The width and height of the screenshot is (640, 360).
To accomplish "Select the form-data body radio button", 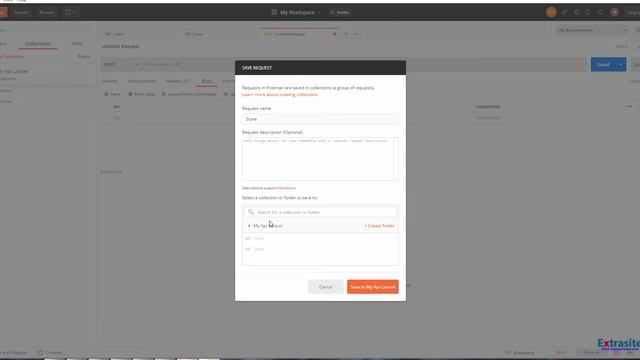I will pos(131,94).
